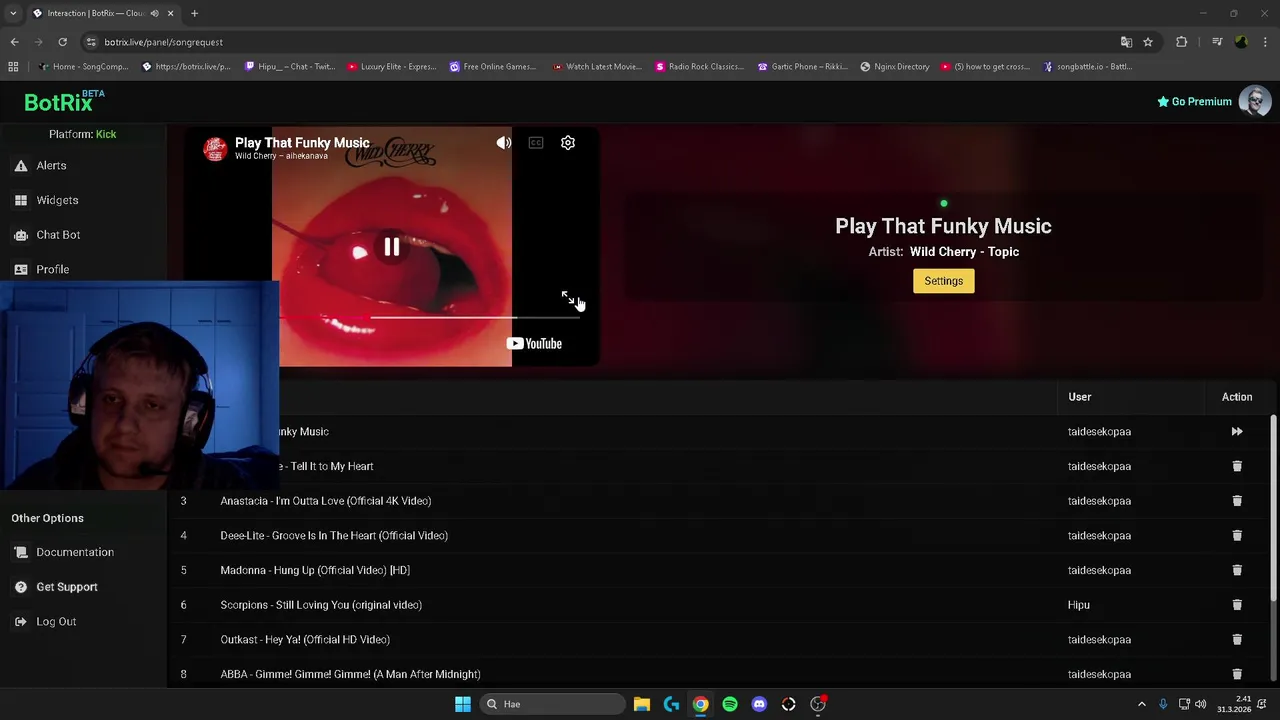Open Spotify from the taskbar
Viewport: 1280px width, 720px height.
730,704
